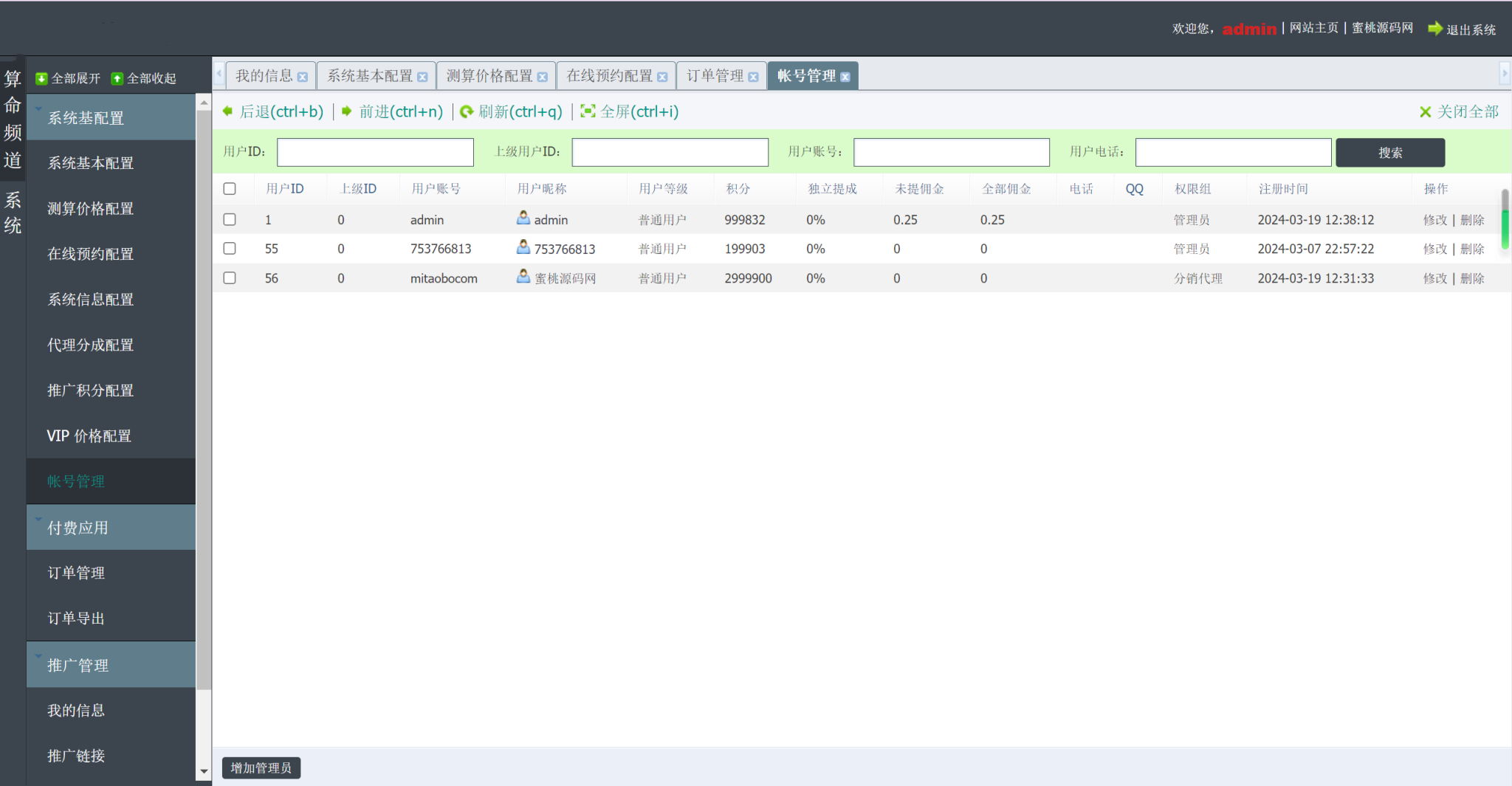Click the sidebar scroll-down arrow
Image resolution: width=1512 pixels, height=786 pixels.
tap(204, 772)
